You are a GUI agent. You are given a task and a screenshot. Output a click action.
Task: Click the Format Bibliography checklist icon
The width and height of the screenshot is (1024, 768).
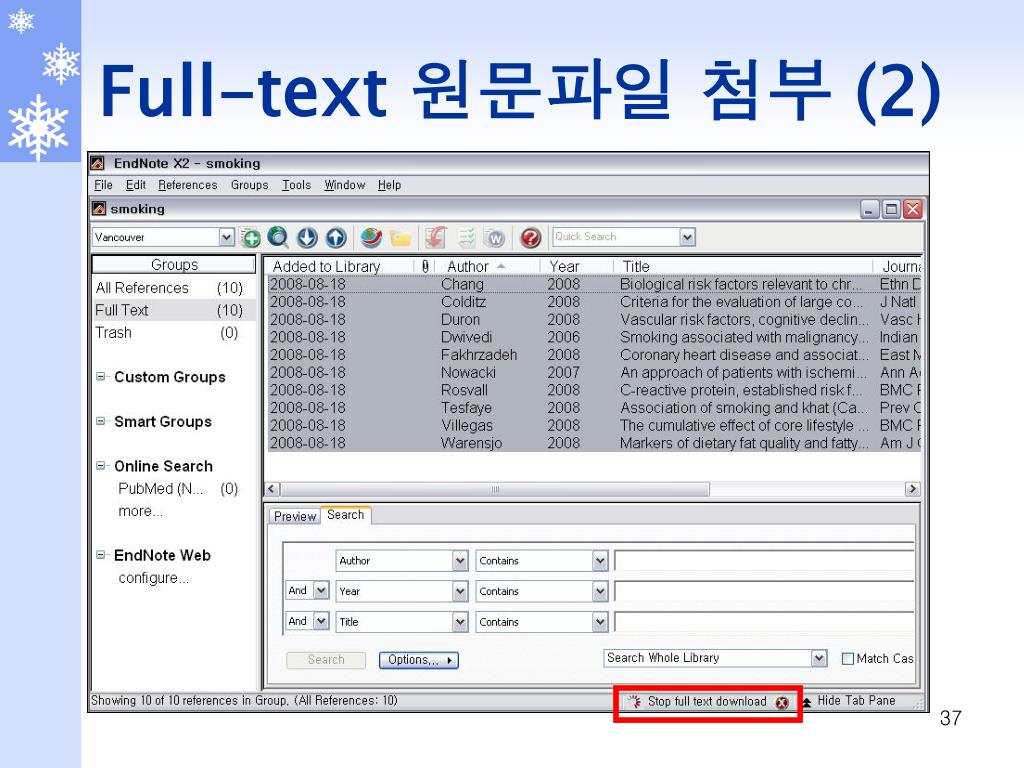[x=466, y=238]
